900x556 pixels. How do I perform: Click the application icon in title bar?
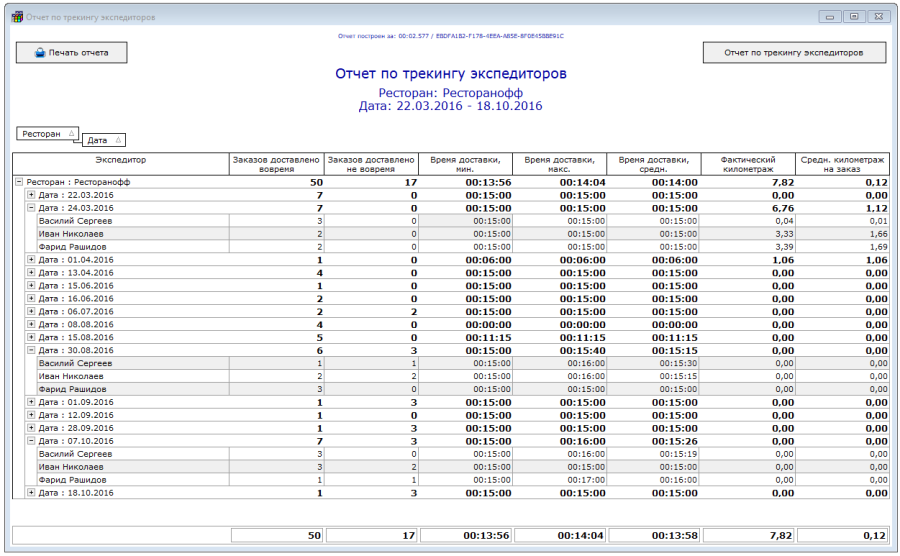[16, 17]
